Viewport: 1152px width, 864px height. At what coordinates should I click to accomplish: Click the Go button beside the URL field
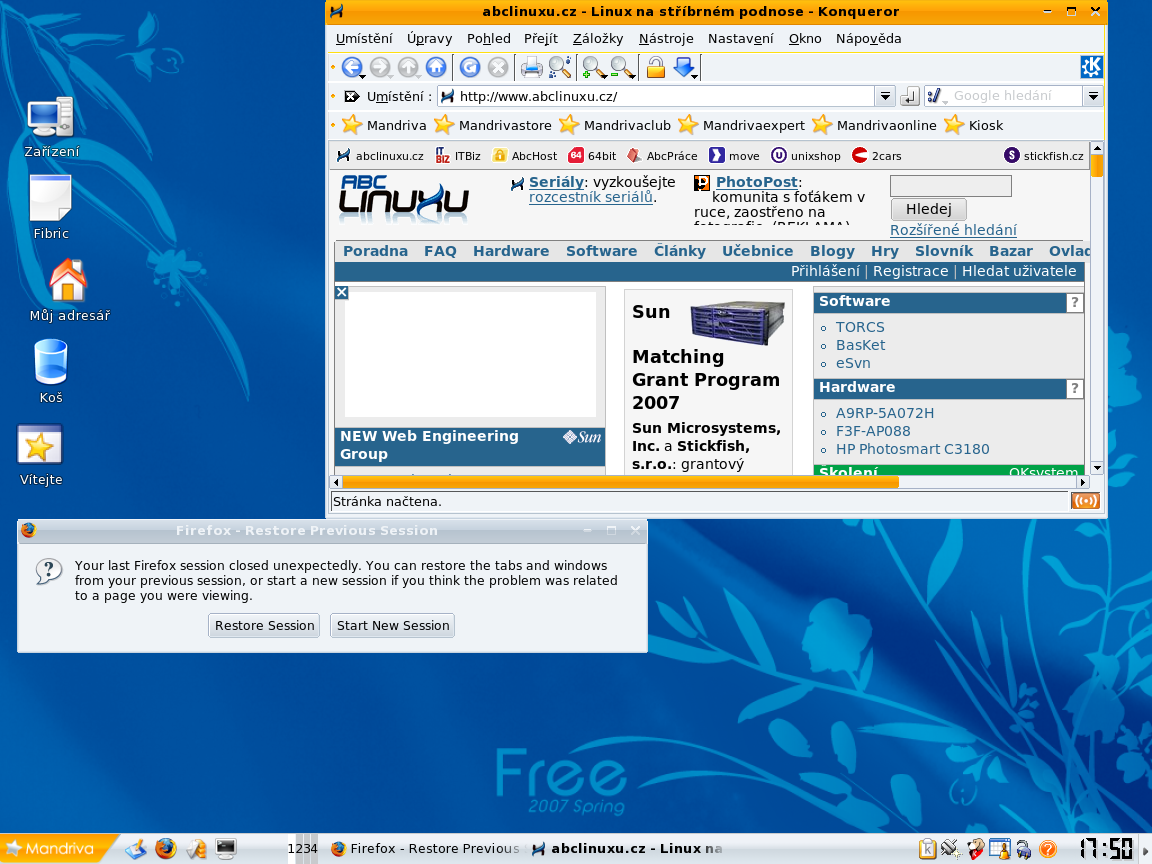coord(910,96)
